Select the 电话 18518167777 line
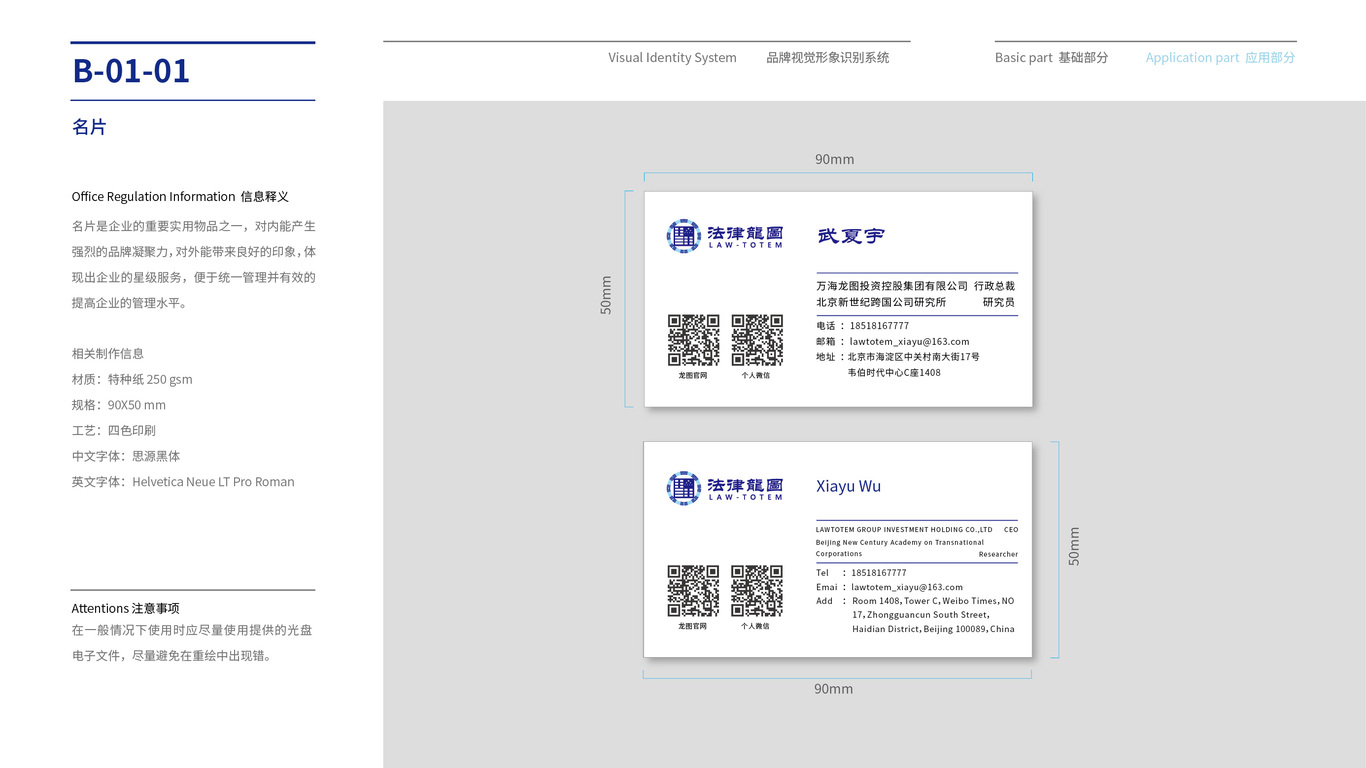The height and width of the screenshot is (768, 1366). [x=862, y=326]
